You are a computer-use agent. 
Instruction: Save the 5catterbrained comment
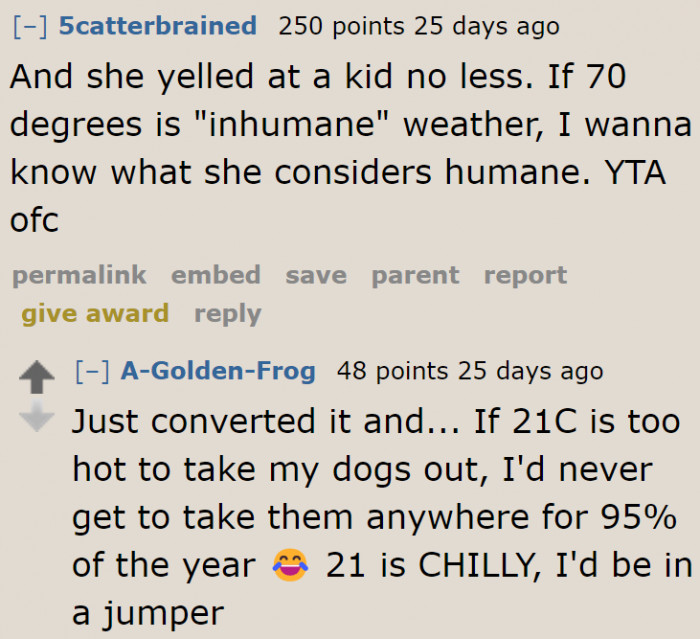coord(315,275)
